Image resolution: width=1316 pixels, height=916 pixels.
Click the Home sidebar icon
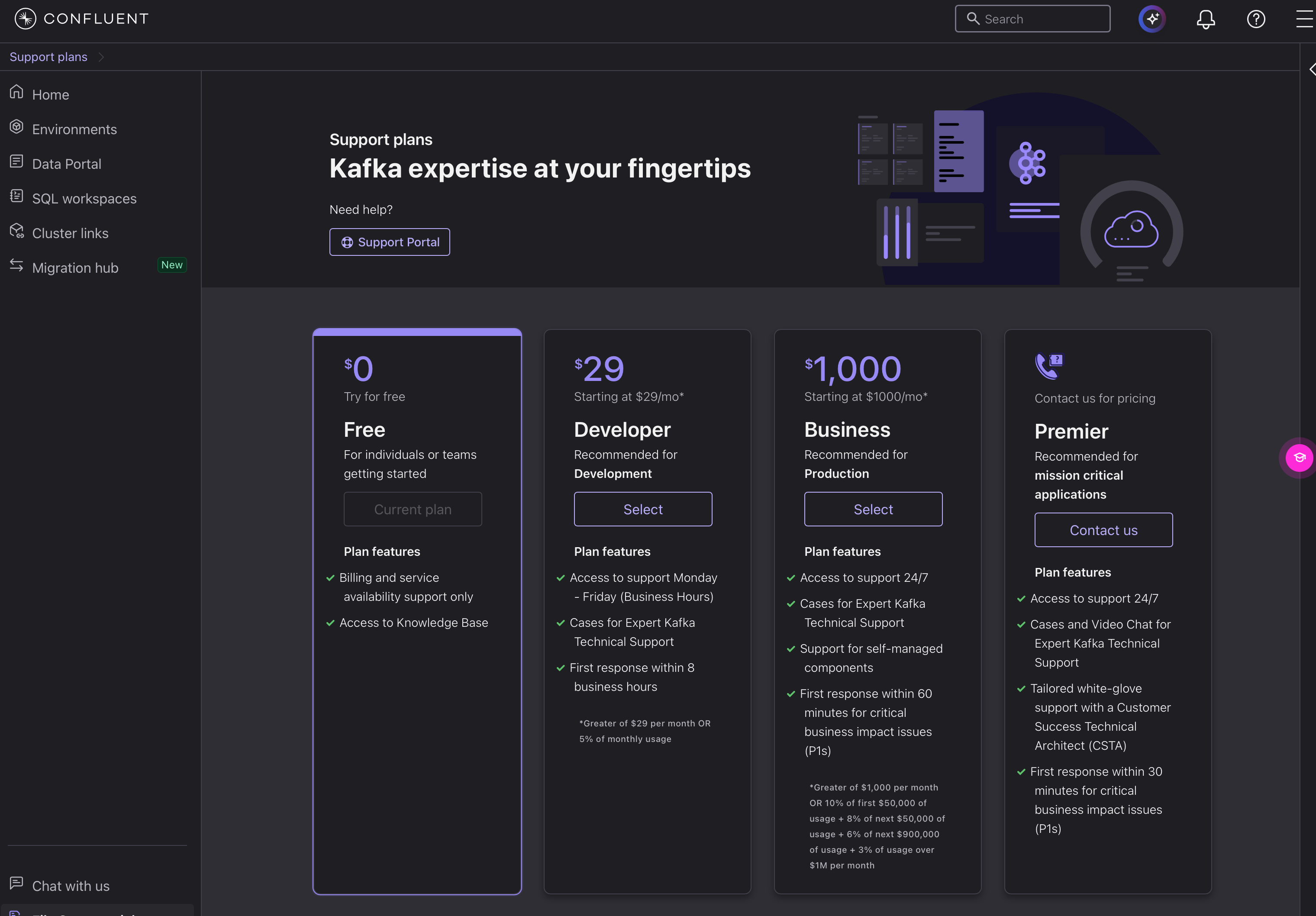pyautogui.click(x=16, y=92)
